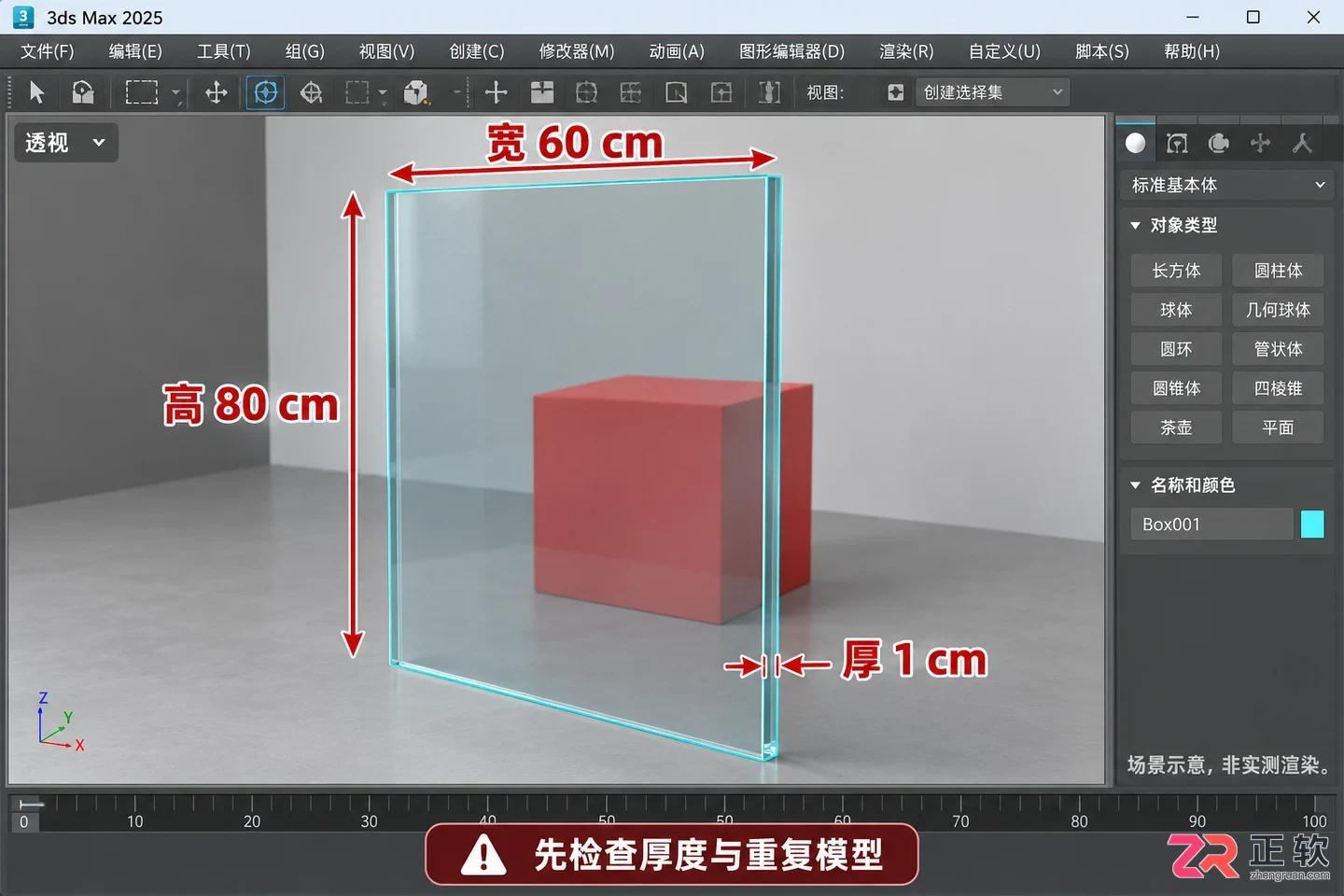Select the dashed square region tool

(x=357, y=92)
